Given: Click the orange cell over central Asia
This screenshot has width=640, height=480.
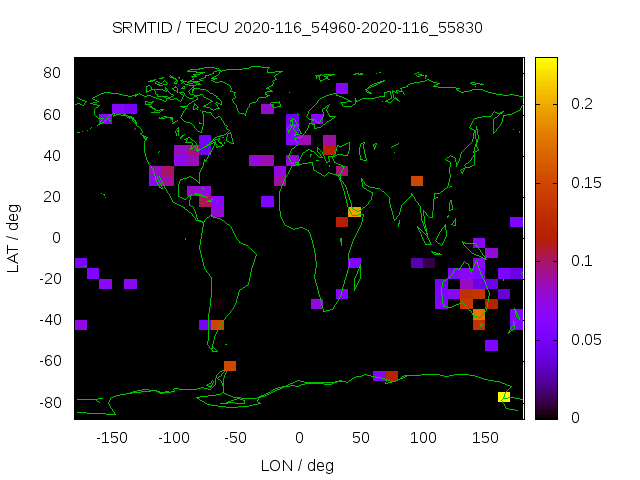Looking at the screenshot, I should [x=417, y=181].
